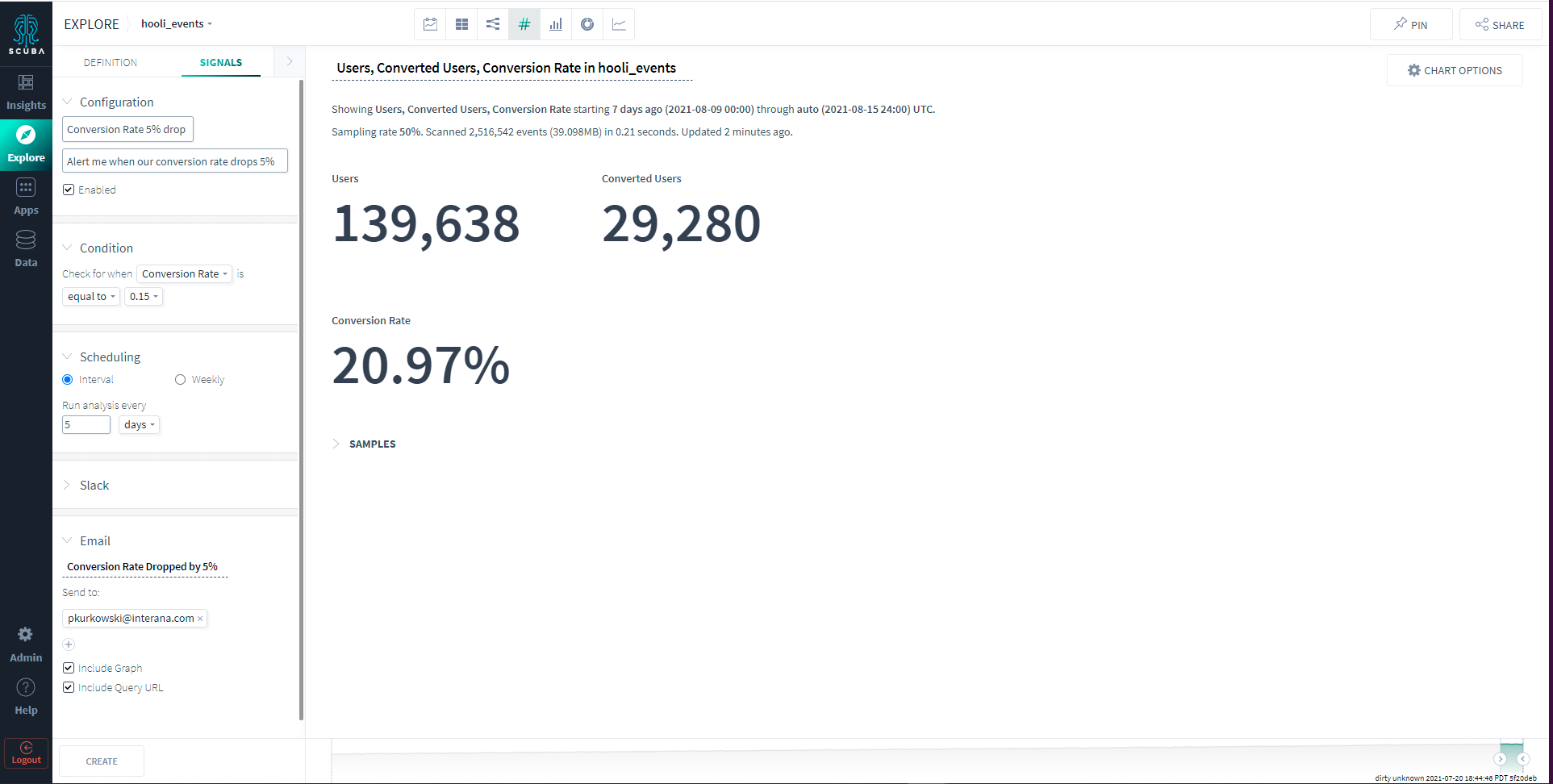Select the number (#) view
The image size is (1553, 784).
click(524, 24)
